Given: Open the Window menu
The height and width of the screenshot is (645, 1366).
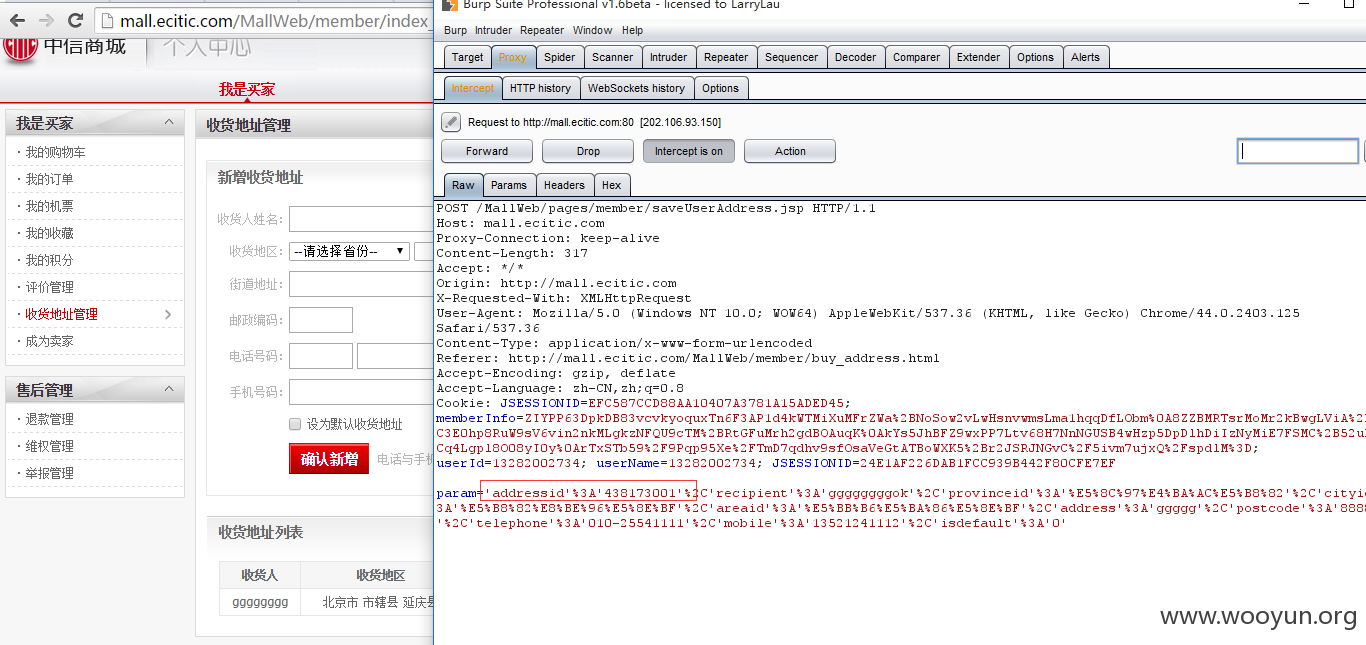Looking at the screenshot, I should (593, 30).
